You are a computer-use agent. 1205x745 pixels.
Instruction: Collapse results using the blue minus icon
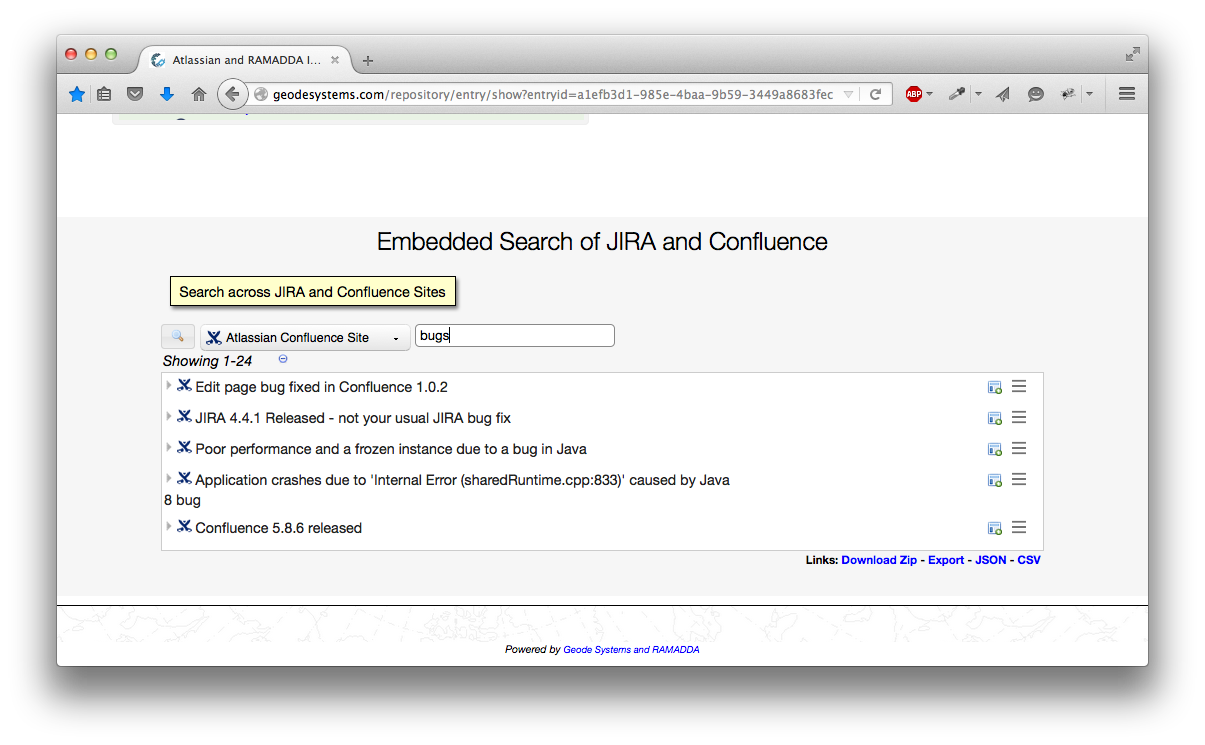[x=283, y=359]
